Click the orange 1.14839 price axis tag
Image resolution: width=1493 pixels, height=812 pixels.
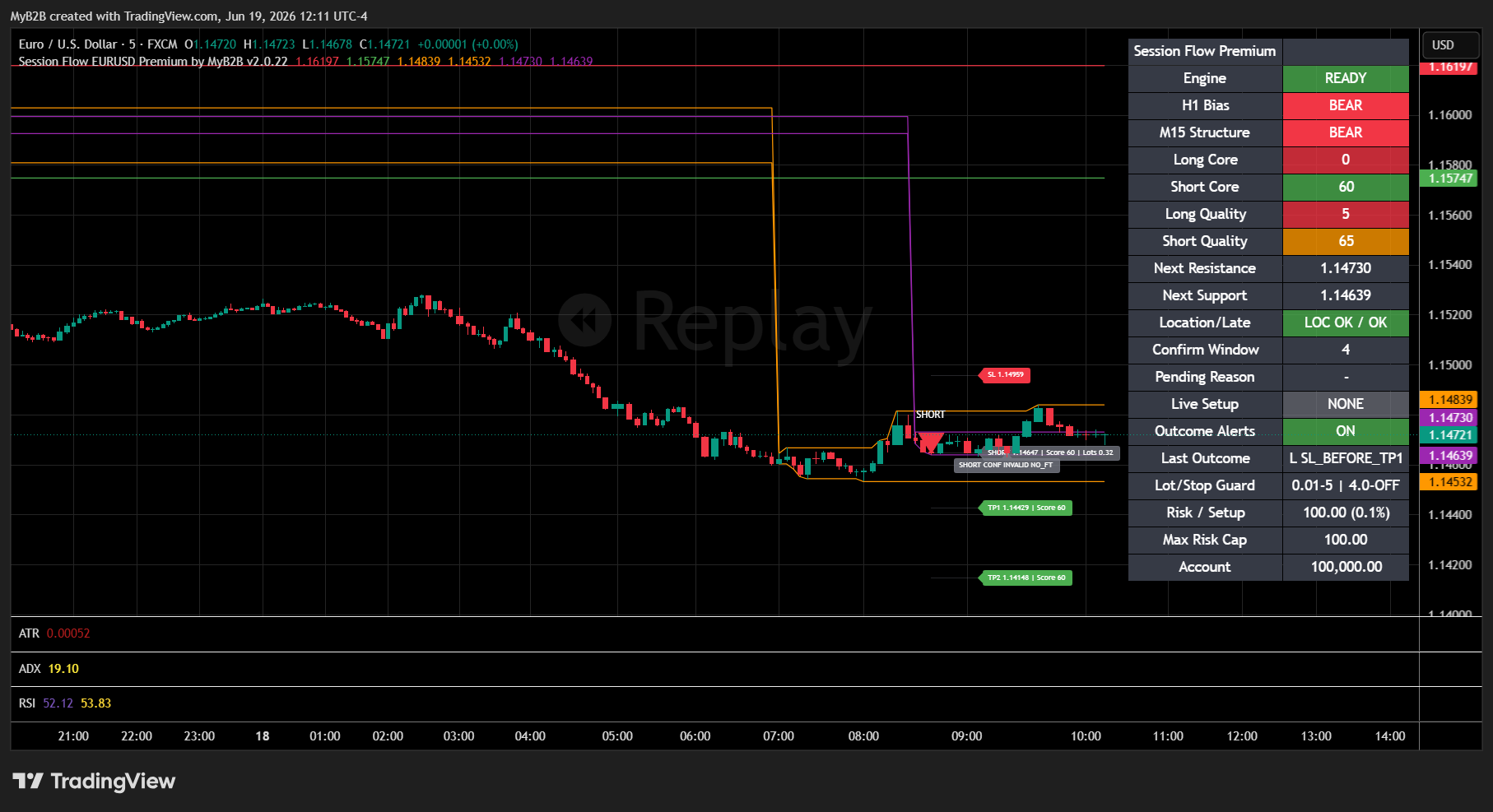click(1449, 400)
